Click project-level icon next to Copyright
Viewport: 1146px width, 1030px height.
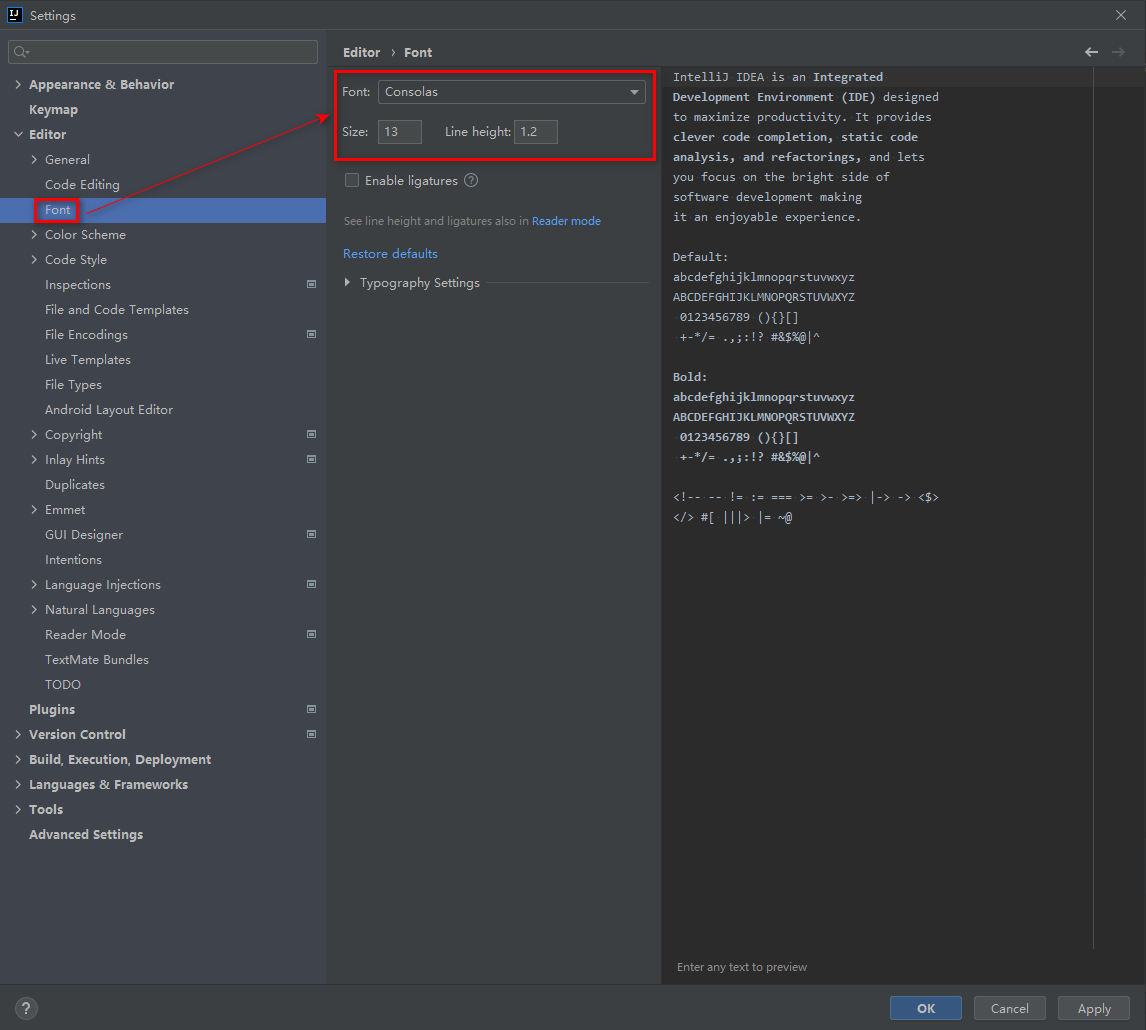point(311,434)
